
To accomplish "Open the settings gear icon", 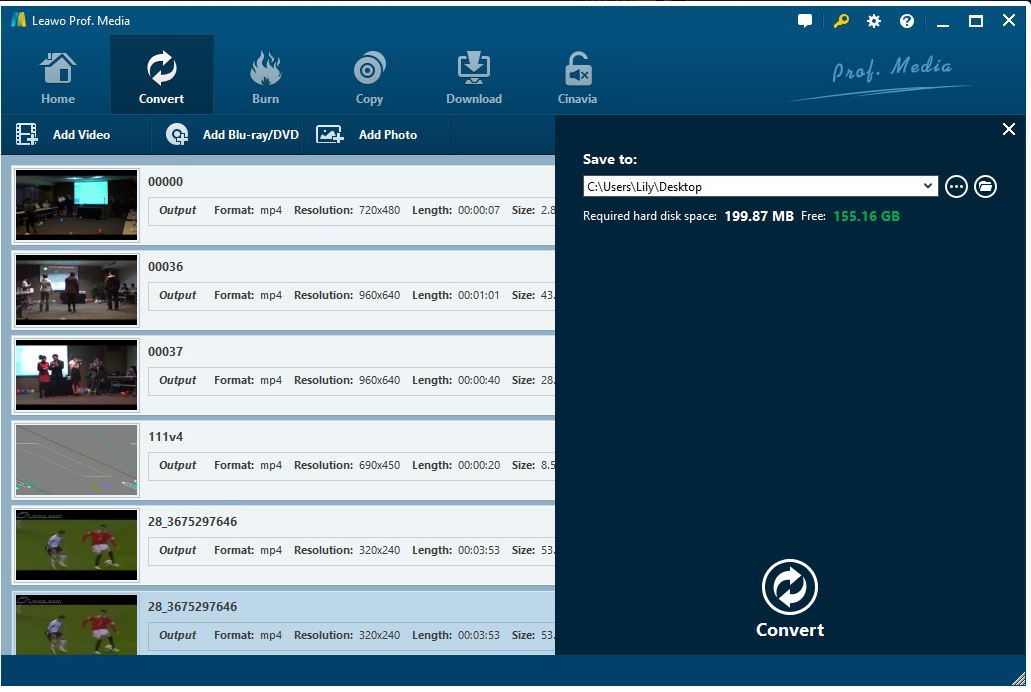I will 873,20.
